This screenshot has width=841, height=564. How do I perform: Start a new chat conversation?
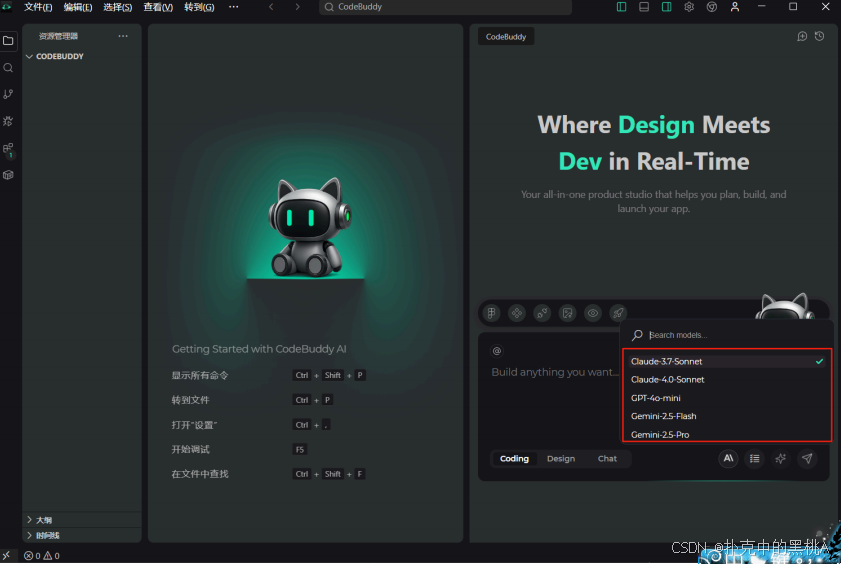coord(802,36)
